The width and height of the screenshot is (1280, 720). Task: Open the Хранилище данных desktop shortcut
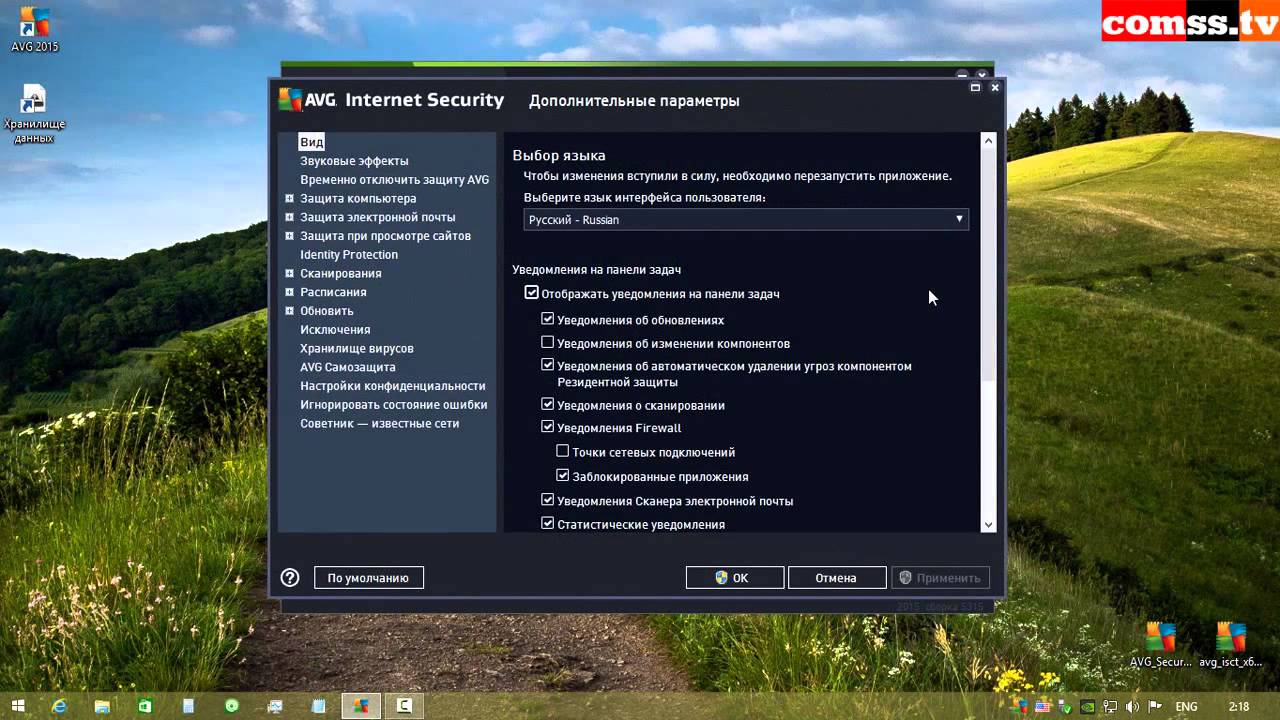(x=34, y=114)
